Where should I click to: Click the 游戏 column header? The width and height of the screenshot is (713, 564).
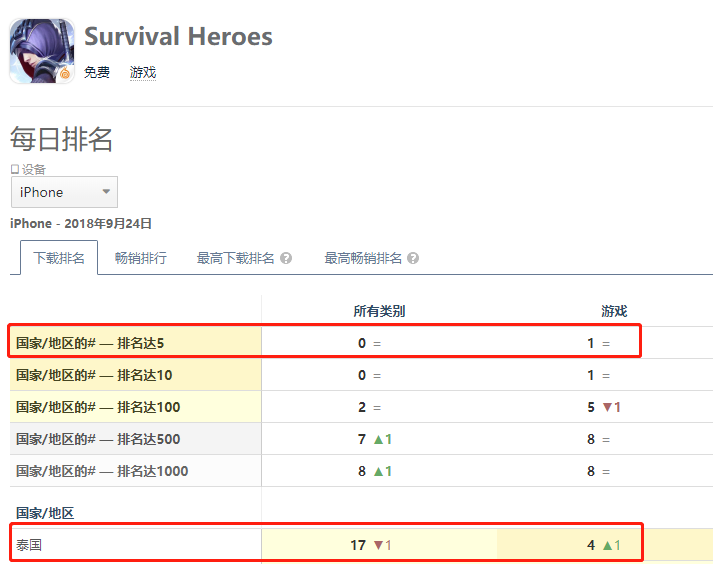pos(614,311)
